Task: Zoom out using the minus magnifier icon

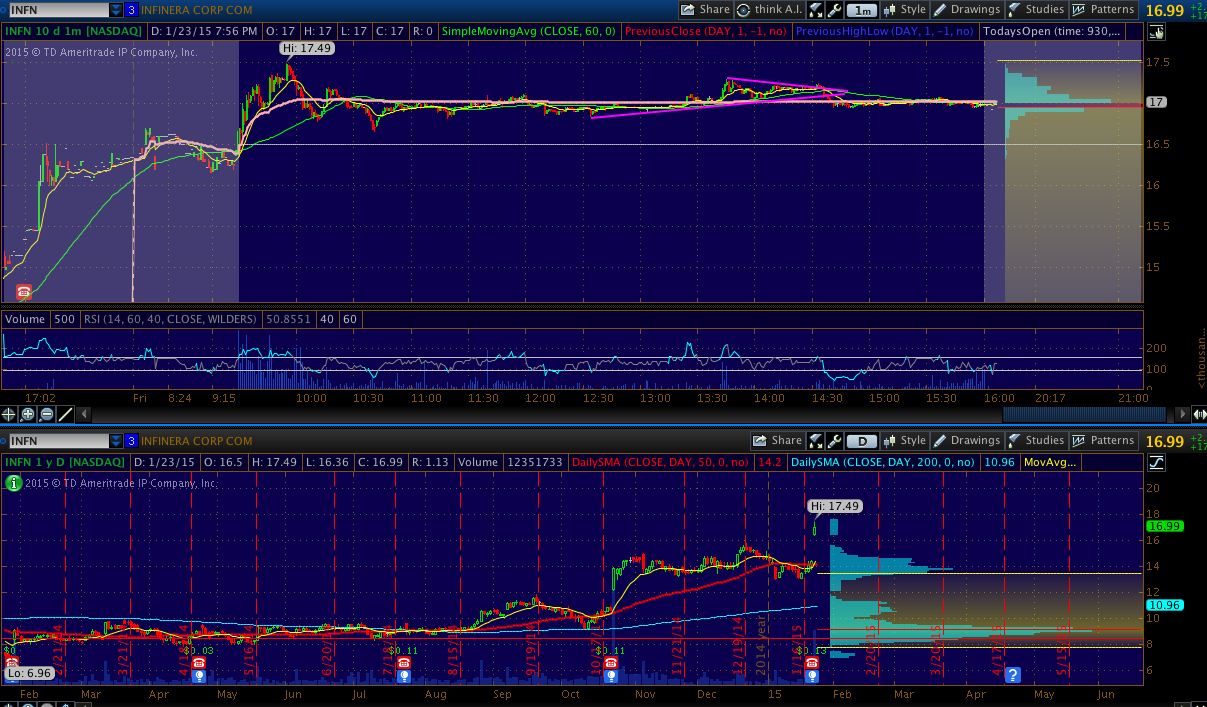Action: tap(46, 414)
